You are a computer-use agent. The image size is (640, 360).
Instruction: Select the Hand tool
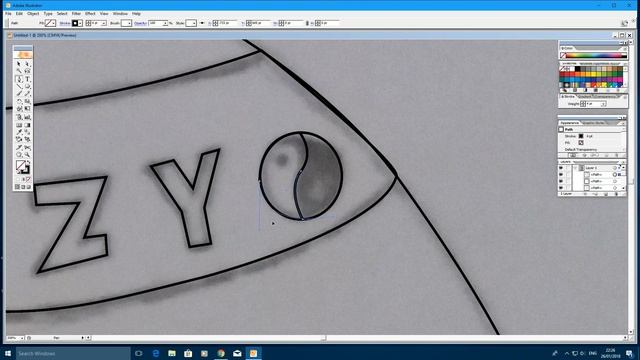pos(19,155)
